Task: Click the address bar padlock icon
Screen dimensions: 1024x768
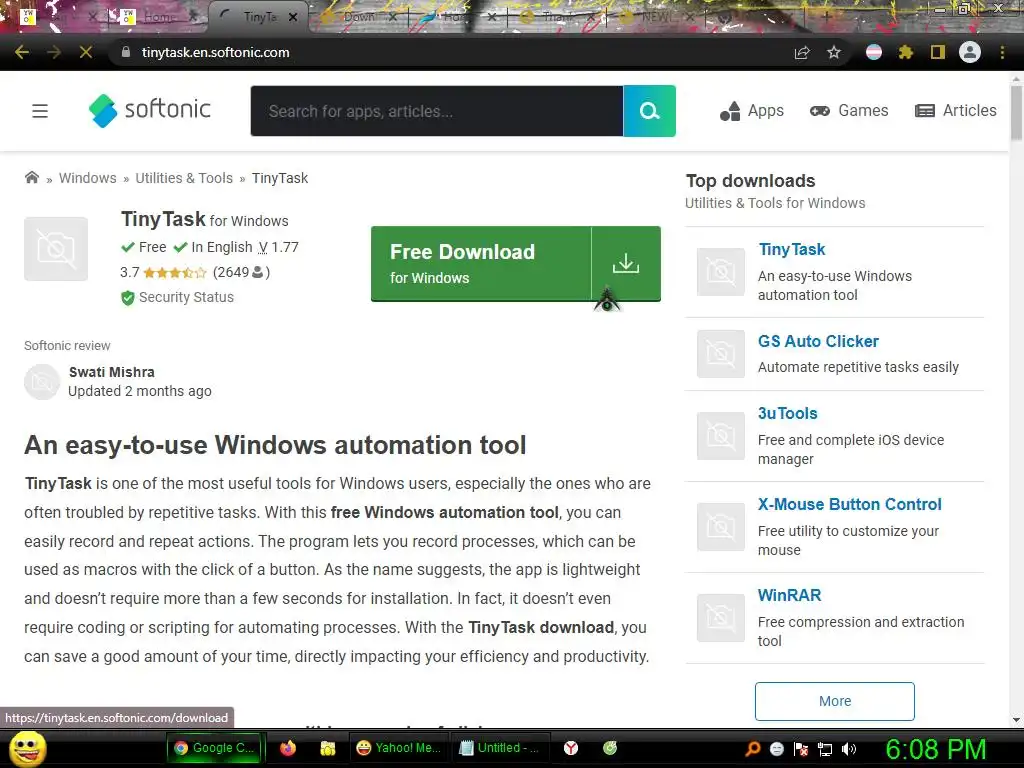Action: pyautogui.click(x=126, y=52)
